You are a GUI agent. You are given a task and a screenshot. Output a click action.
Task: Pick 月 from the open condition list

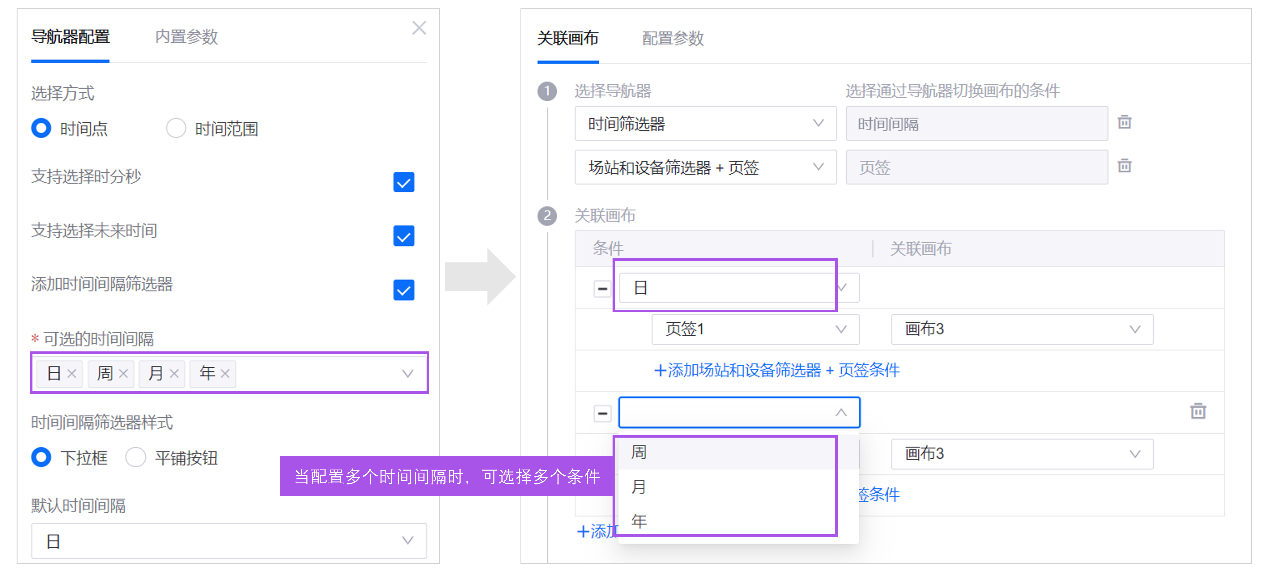(639, 487)
